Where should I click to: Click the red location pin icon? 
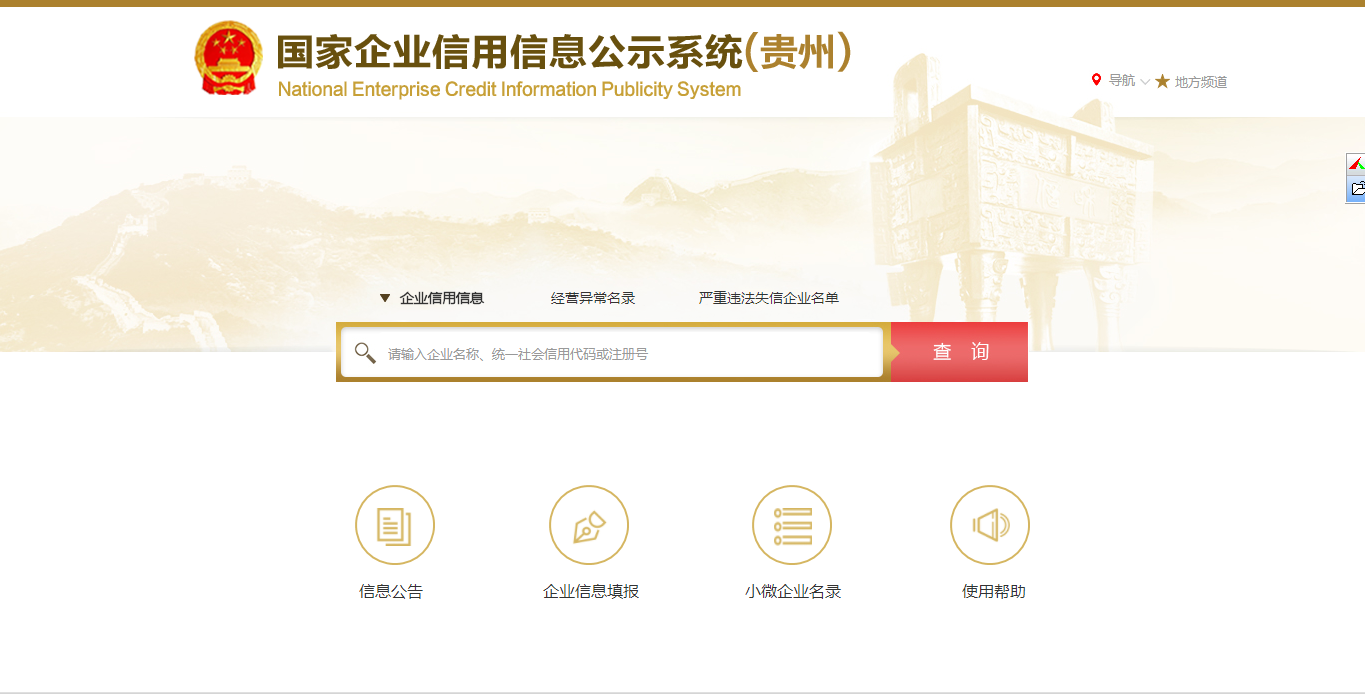tap(1096, 80)
